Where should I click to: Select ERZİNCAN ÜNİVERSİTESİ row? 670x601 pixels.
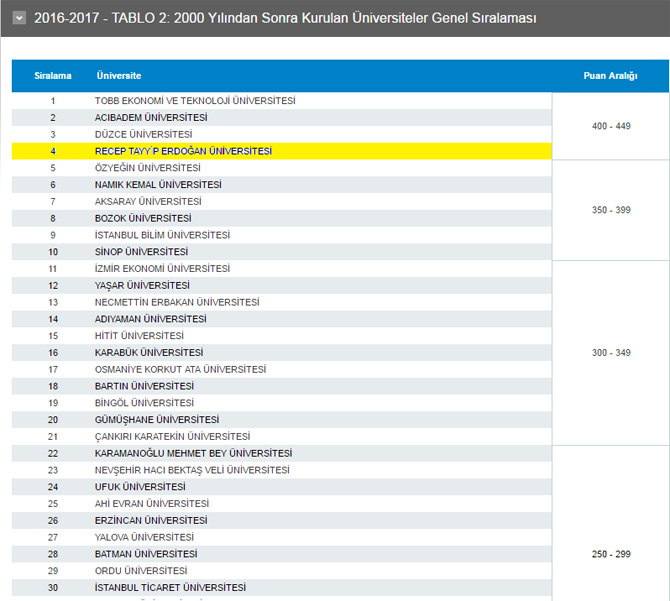(x=282, y=521)
